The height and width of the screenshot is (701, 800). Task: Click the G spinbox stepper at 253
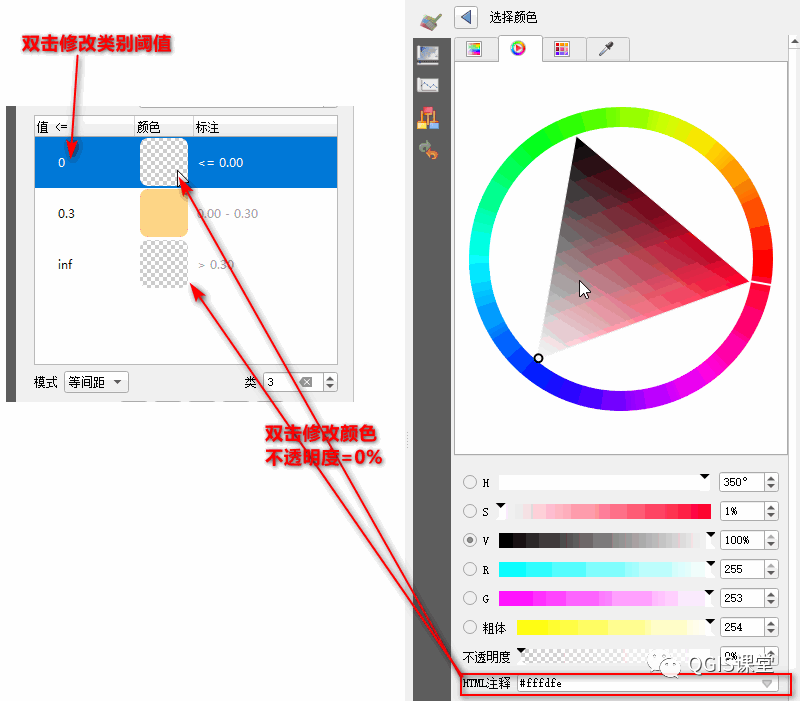point(771,598)
